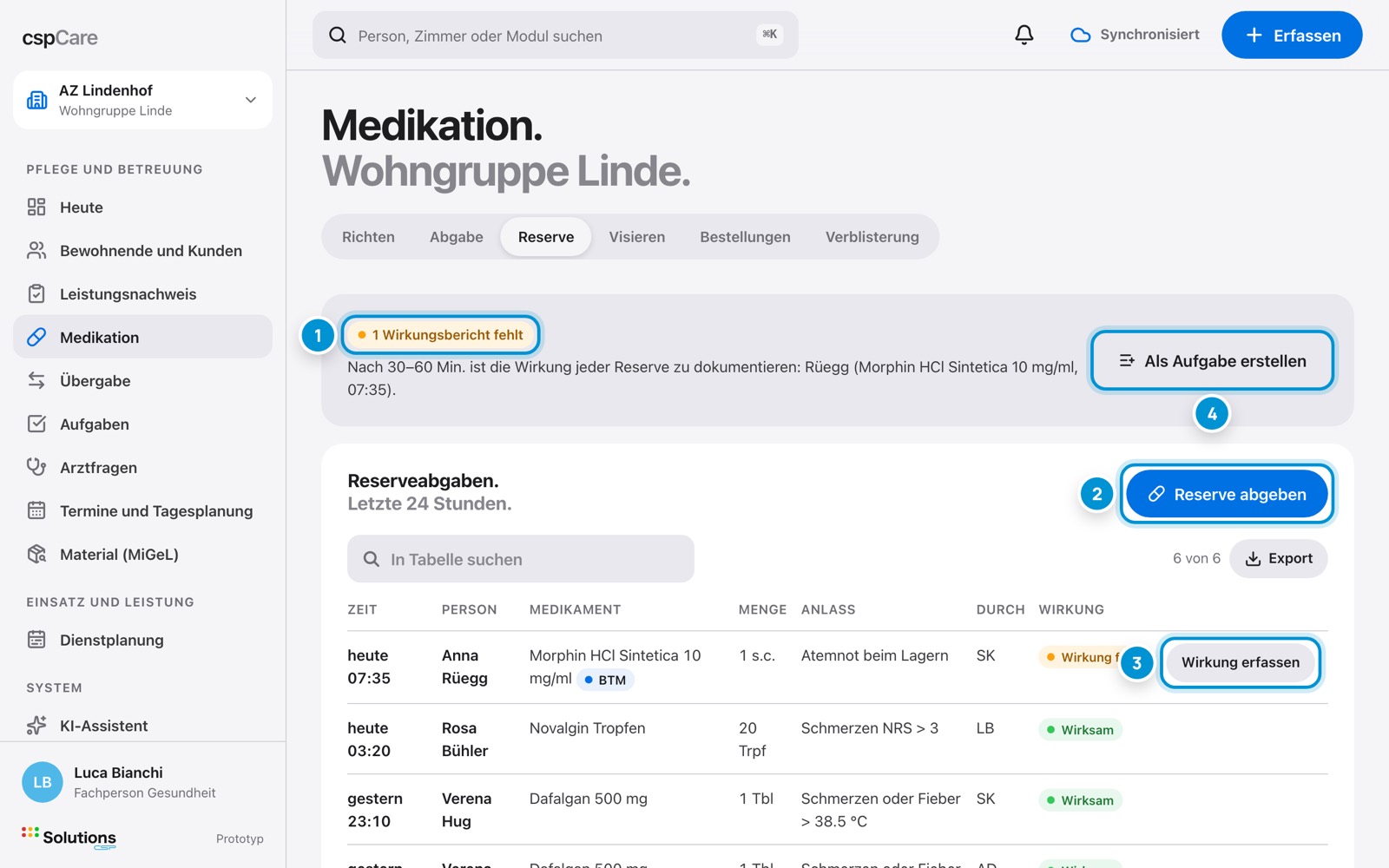This screenshot has width=1389, height=868.
Task: Open Termine und Tagesplanung calendar icon
Action: [x=36, y=510]
